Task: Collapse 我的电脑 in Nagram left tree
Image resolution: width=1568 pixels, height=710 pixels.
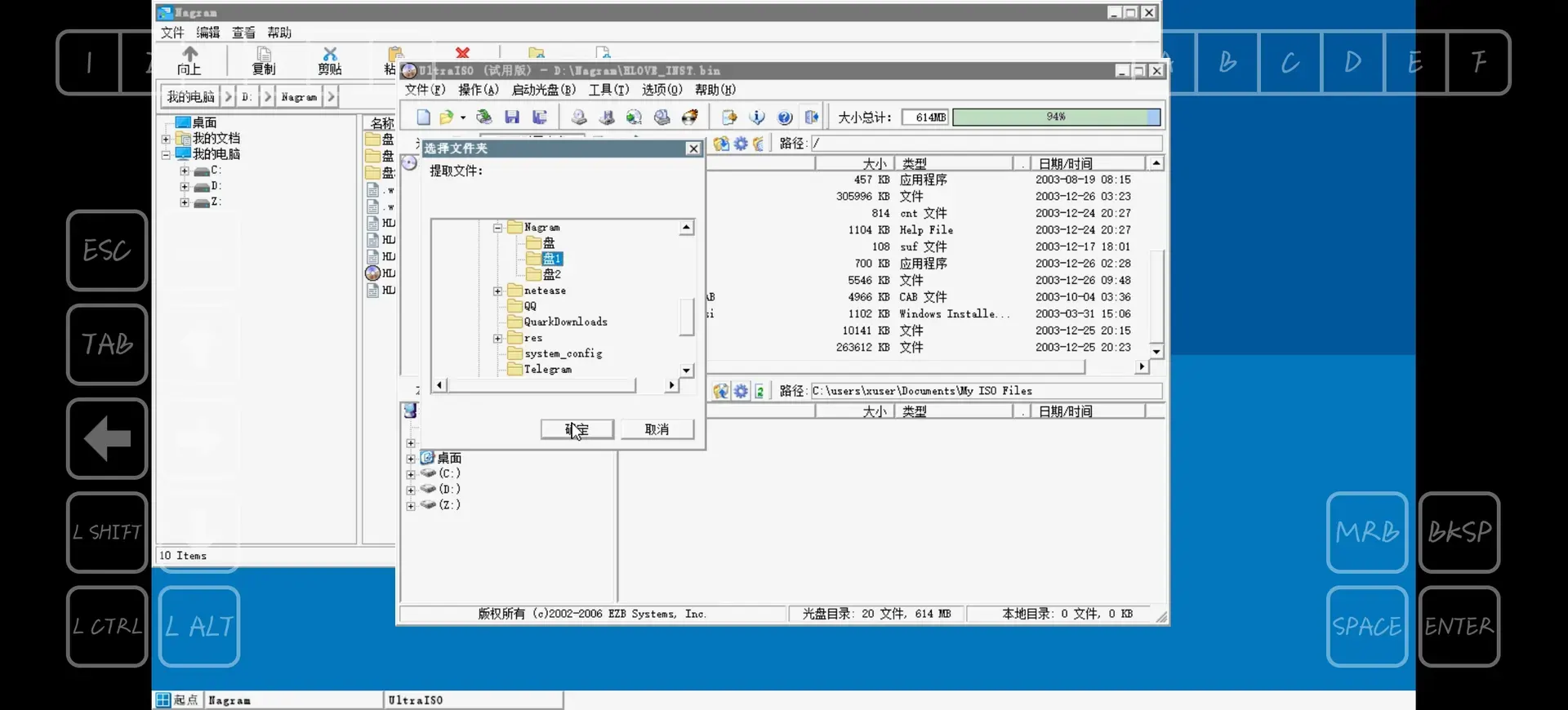Action: [166, 154]
